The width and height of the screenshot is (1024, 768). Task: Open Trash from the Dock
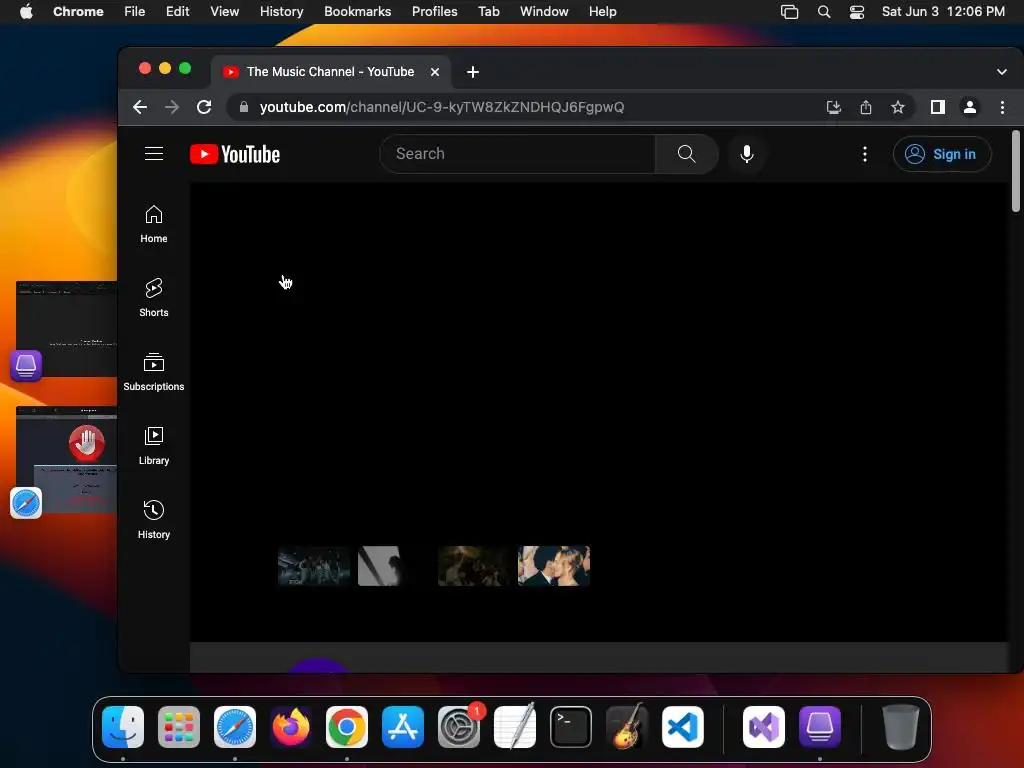901,727
